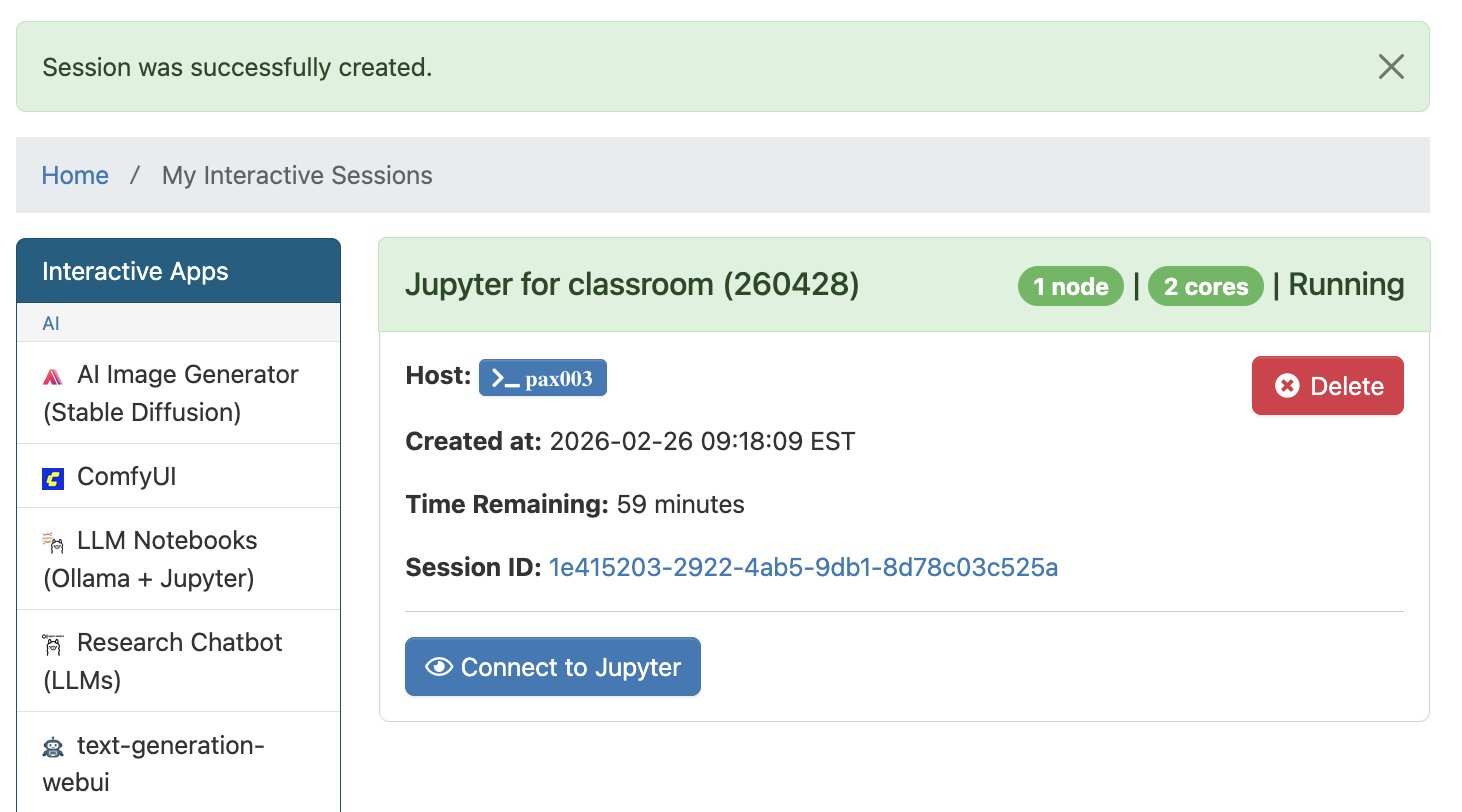Select the AI section header in sidebar
Image resolution: width=1462 pixels, height=812 pixels.
tap(50, 323)
